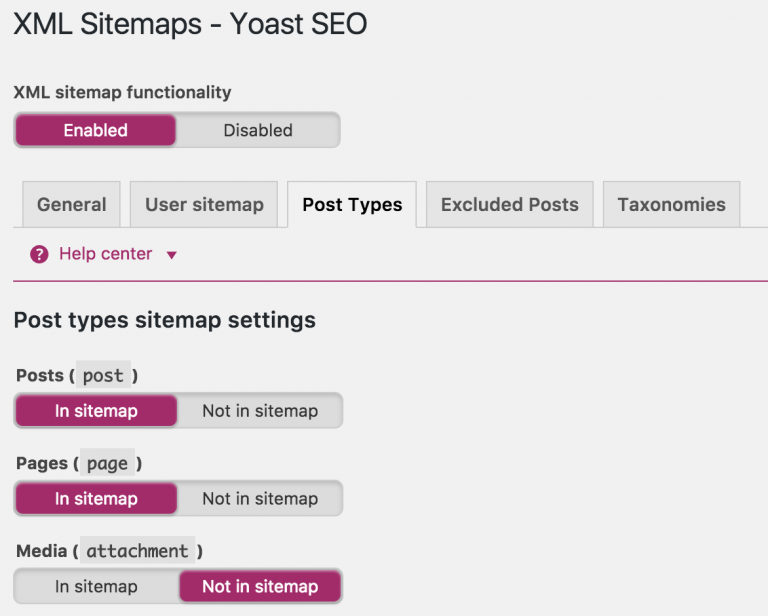The height and width of the screenshot is (616, 768).
Task: Click the Post types sitemap settings heading
Action: (x=164, y=321)
